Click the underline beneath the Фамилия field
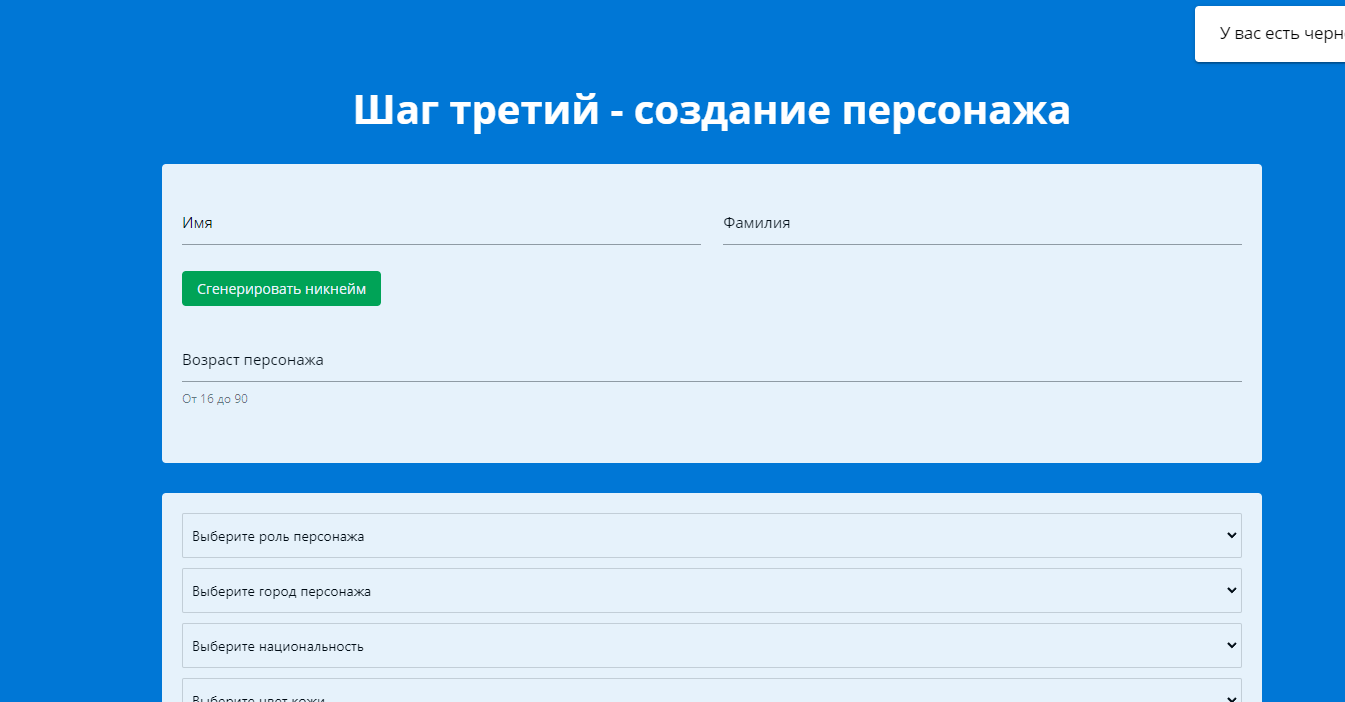The width and height of the screenshot is (1345, 702). coord(981,244)
